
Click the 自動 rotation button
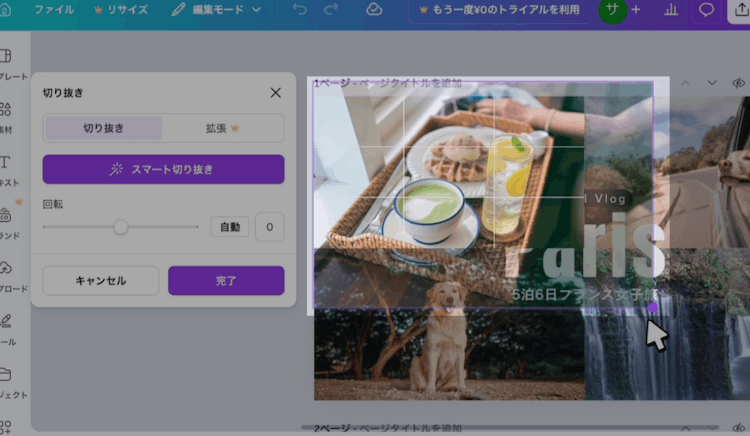tap(230, 227)
